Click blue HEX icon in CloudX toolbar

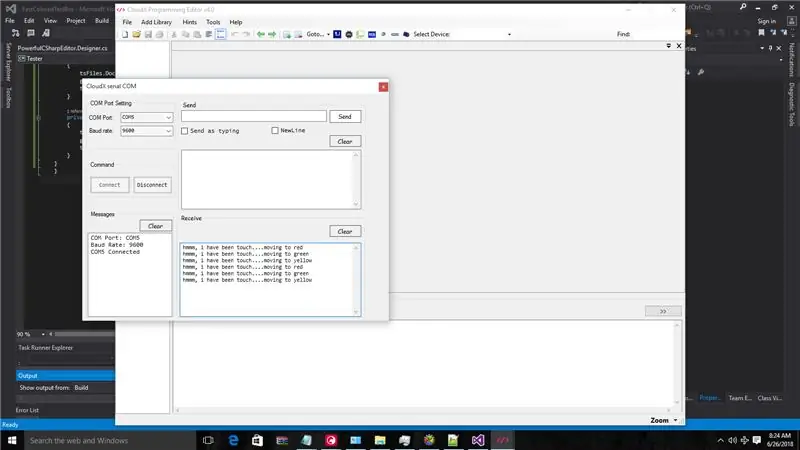click(372, 34)
